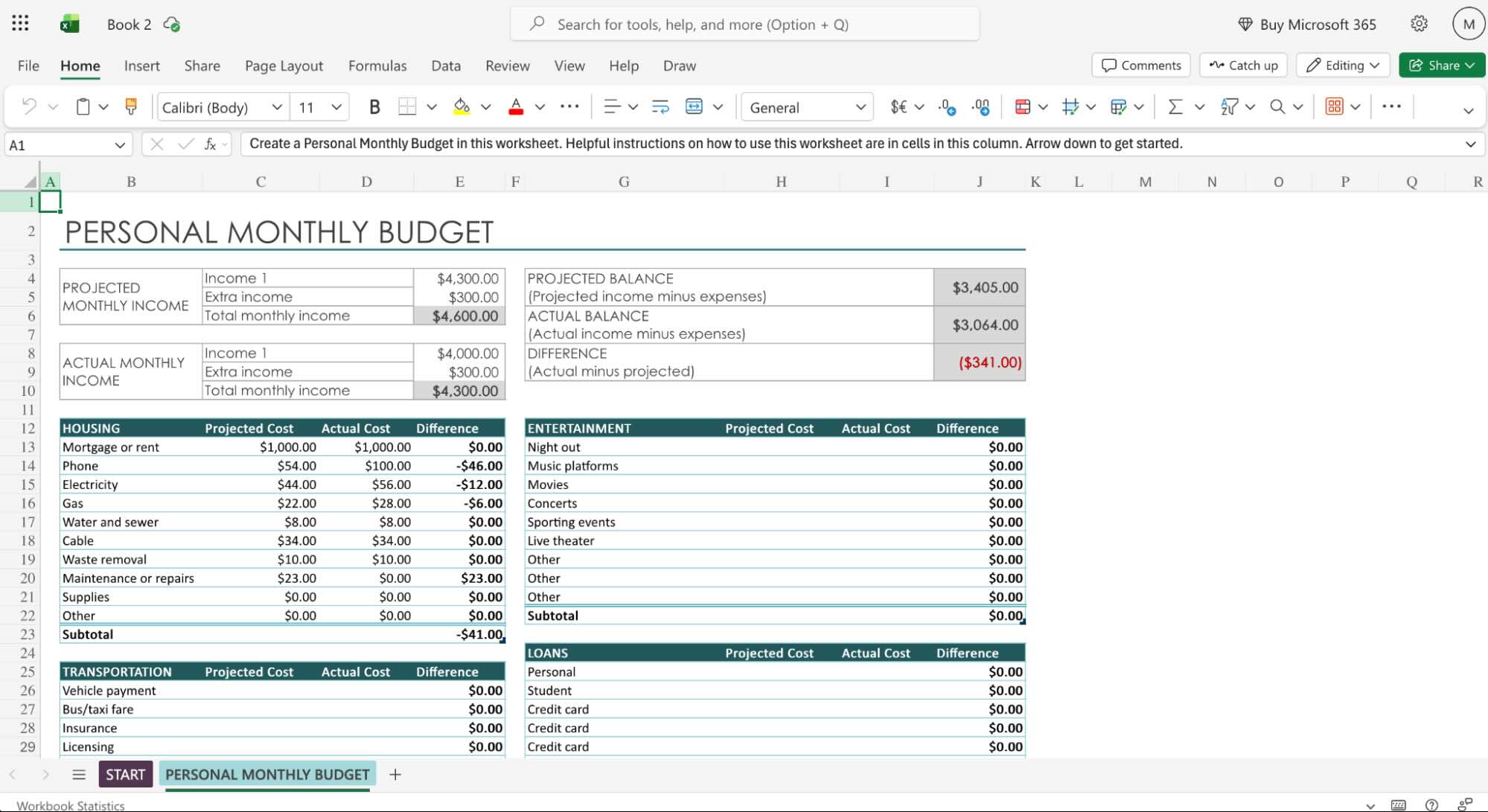Image resolution: width=1488 pixels, height=812 pixels.
Task: Select column H header
Action: point(781,182)
